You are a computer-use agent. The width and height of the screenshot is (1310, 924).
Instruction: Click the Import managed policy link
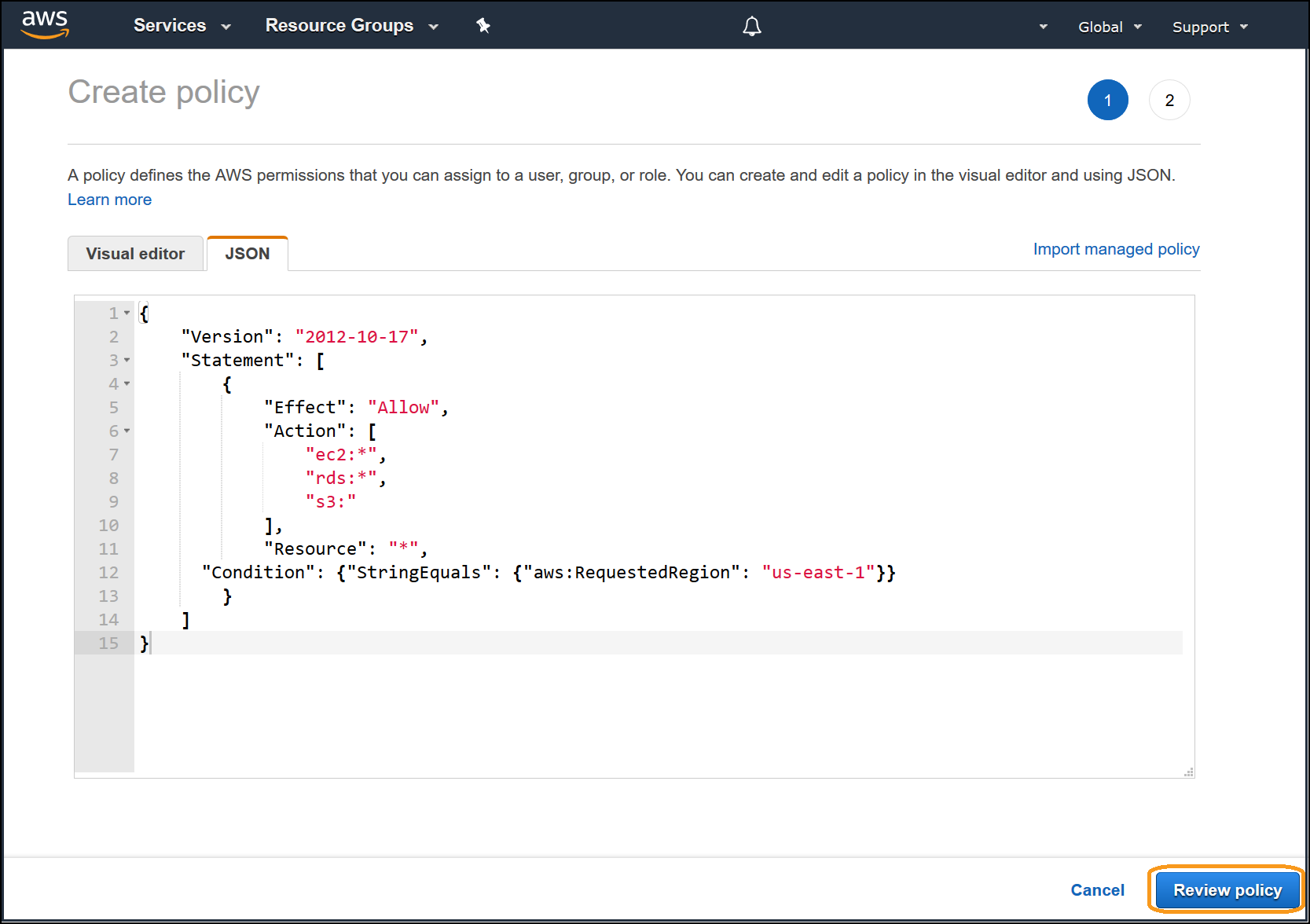[x=1116, y=249]
